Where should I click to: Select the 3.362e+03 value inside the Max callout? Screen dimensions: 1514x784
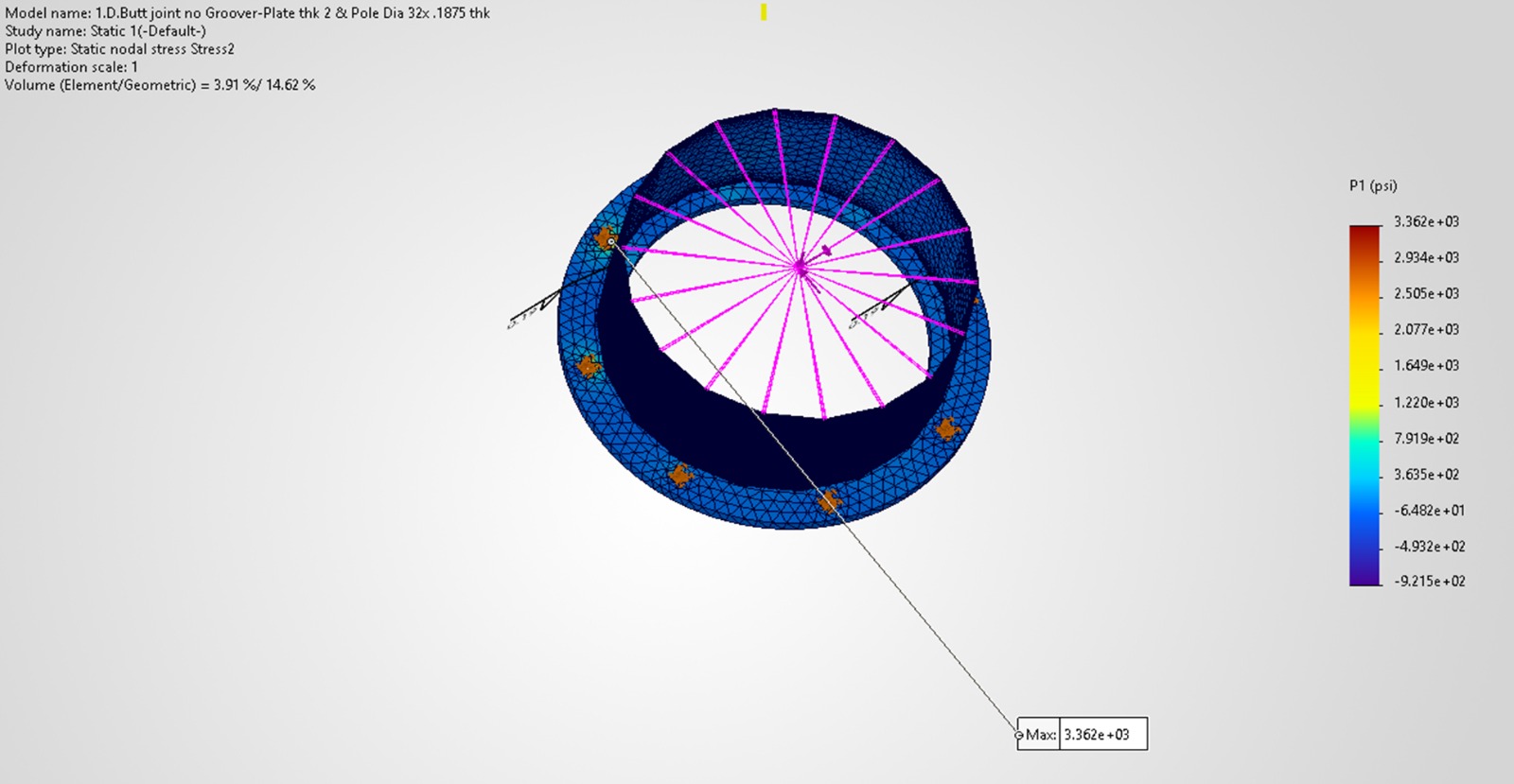pyautogui.click(x=1097, y=734)
